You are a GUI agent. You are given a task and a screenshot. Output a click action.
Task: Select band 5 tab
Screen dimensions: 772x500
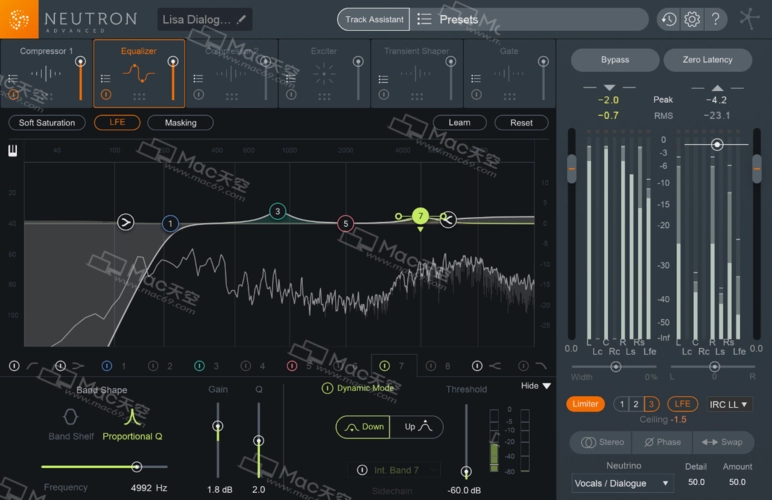(x=299, y=366)
